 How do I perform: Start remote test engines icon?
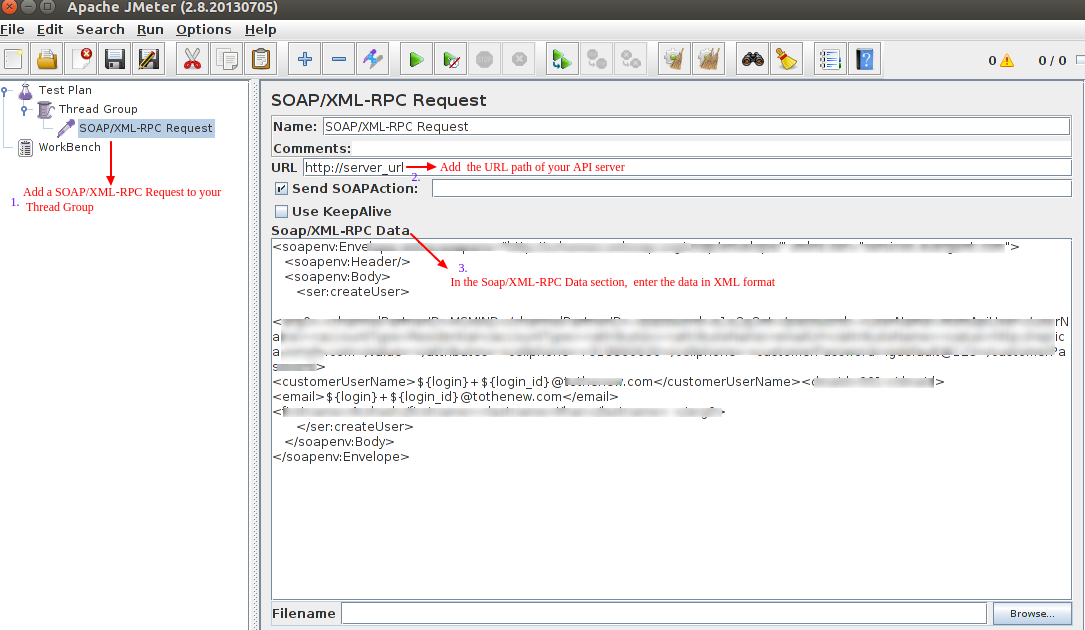562,60
